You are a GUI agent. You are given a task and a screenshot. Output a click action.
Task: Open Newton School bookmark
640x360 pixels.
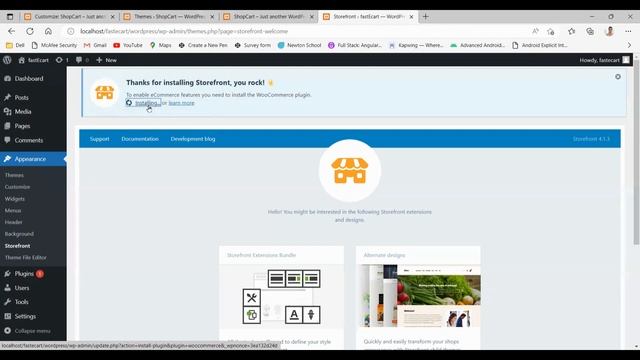[x=300, y=45]
